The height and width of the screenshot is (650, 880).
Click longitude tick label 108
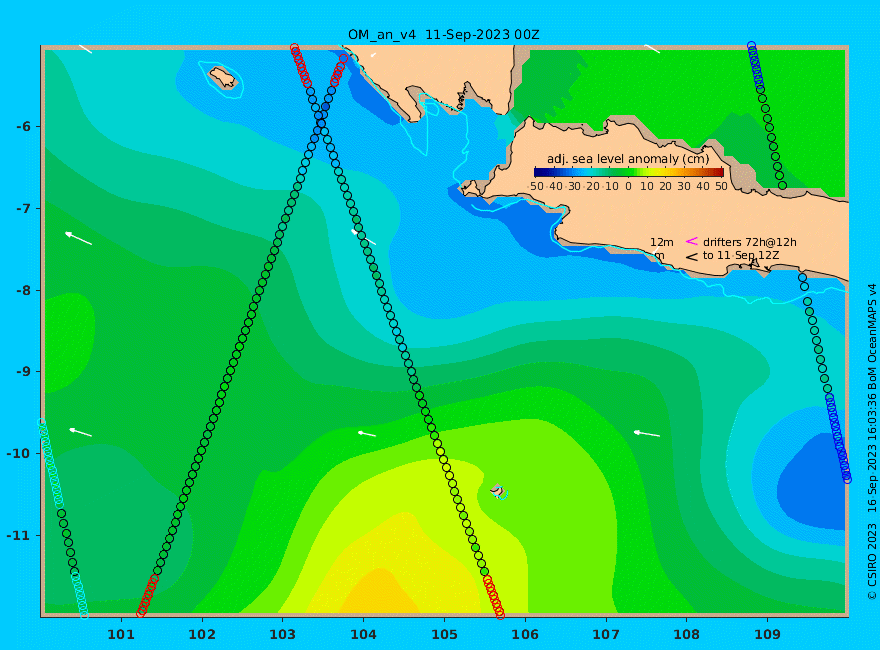pos(686,634)
